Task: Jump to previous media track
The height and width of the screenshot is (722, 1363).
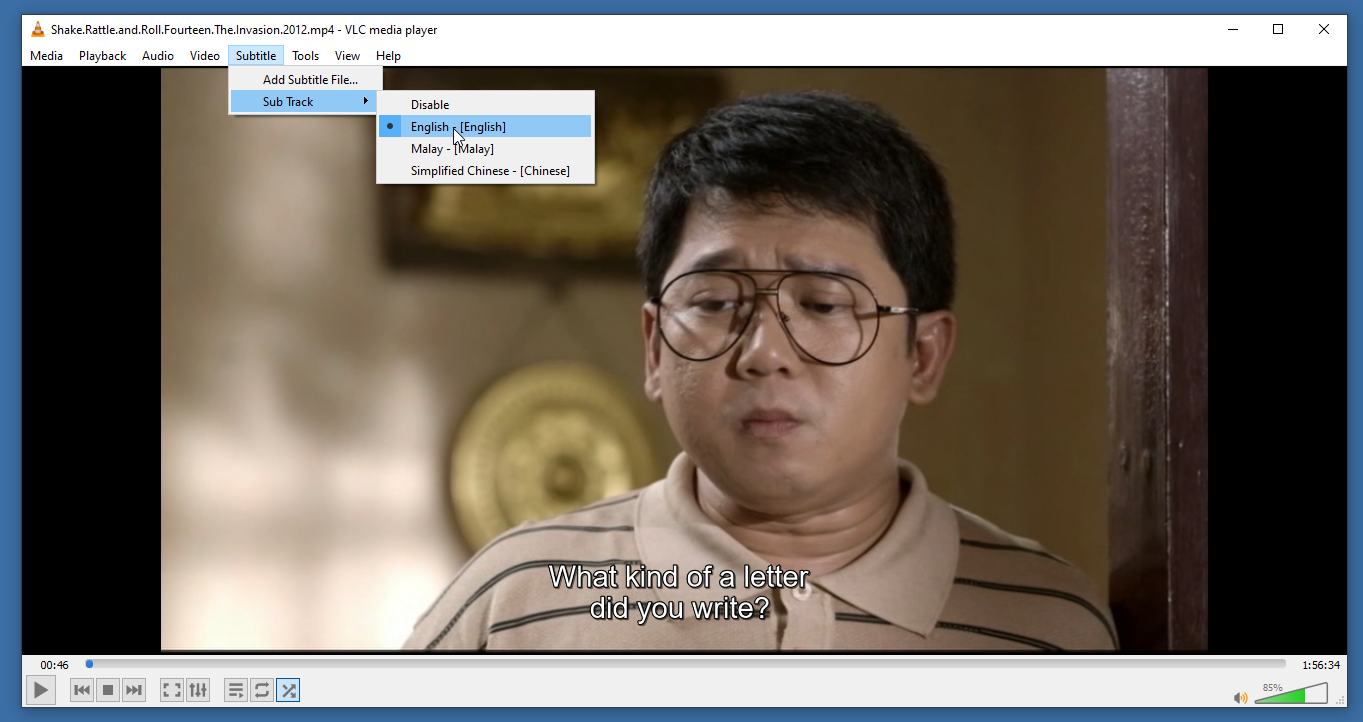Action: (82, 690)
